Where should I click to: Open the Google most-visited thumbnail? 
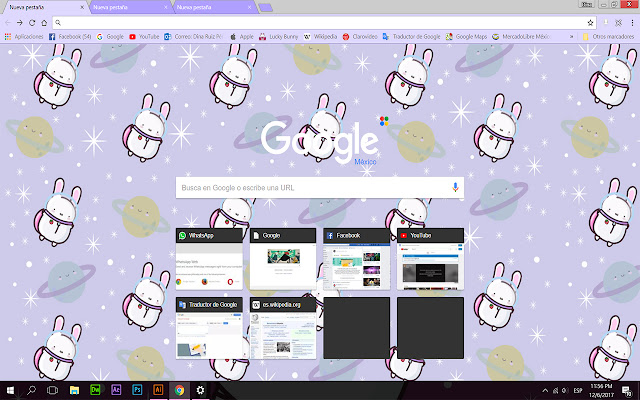click(283, 259)
